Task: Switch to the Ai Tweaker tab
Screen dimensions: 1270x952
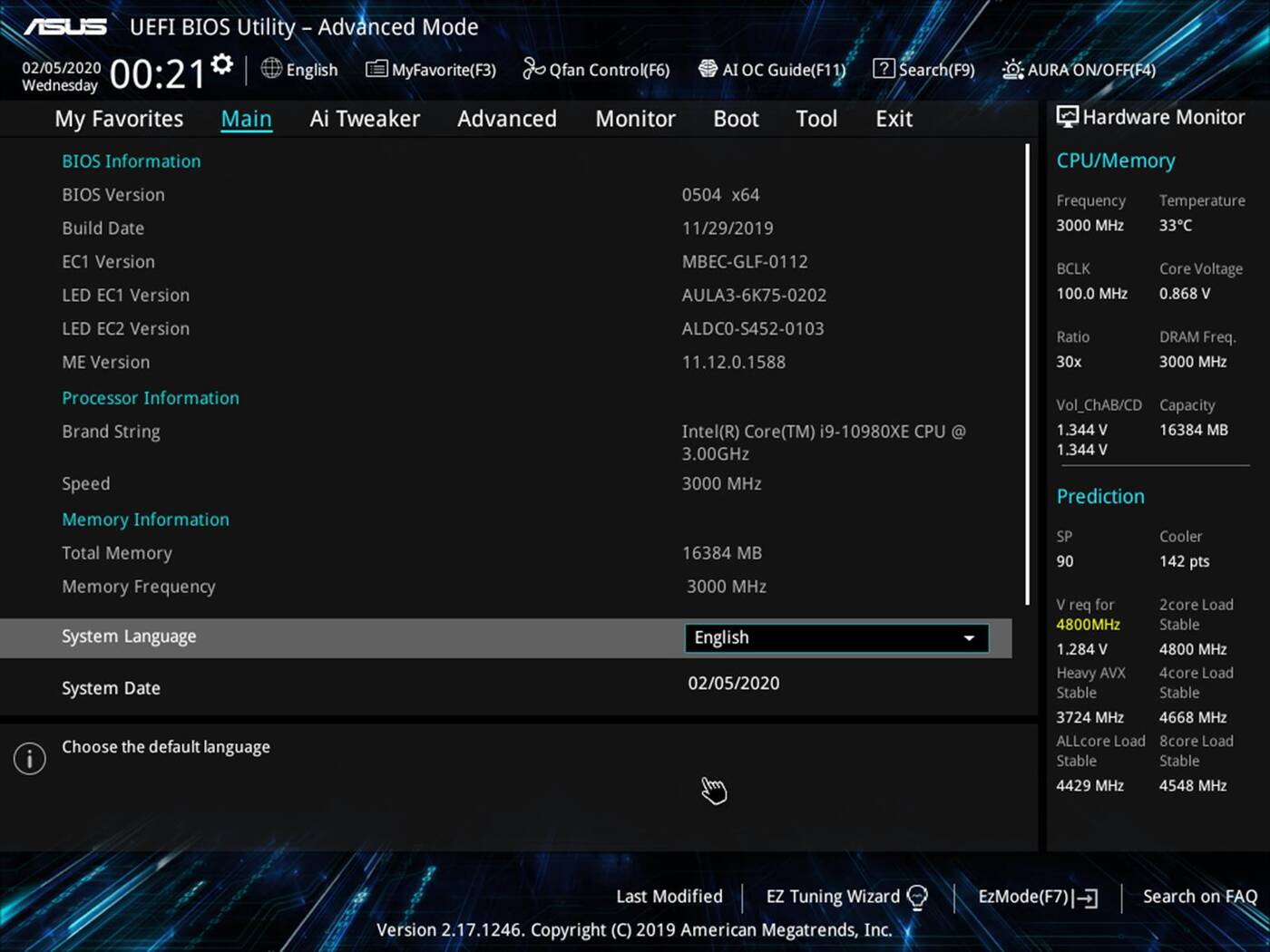Action: (x=364, y=118)
